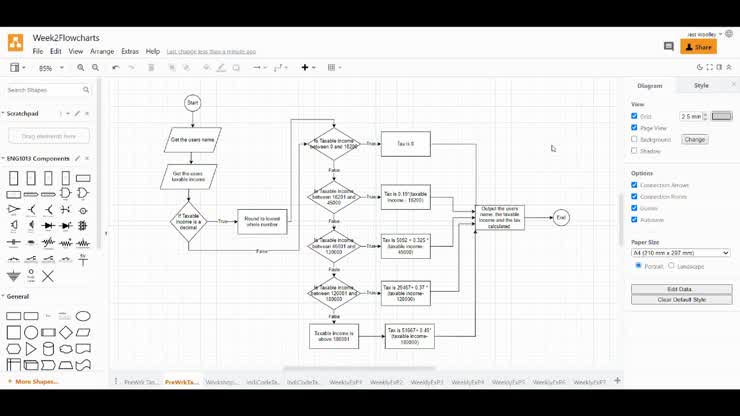This screenshot has width=740, height=416.
Task: Click the Scratchpad edit pencil icon
Action: point(77,113)
